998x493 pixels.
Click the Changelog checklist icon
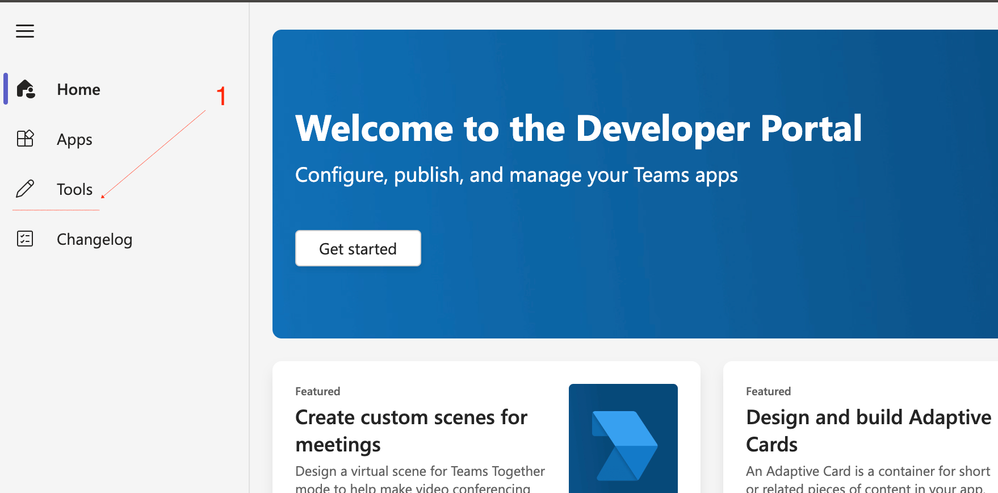click(x=26, y=239)
